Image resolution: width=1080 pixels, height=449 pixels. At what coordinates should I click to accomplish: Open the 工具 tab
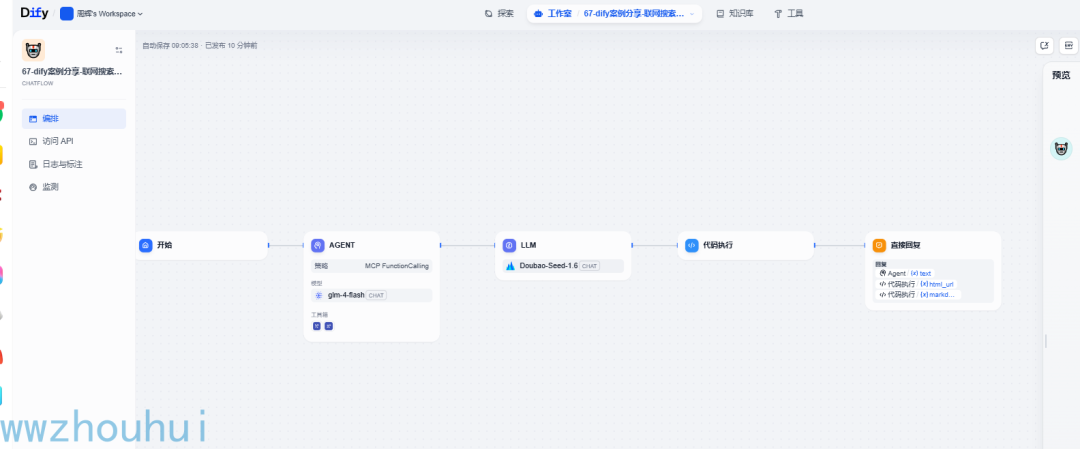[x=788, y=13]
